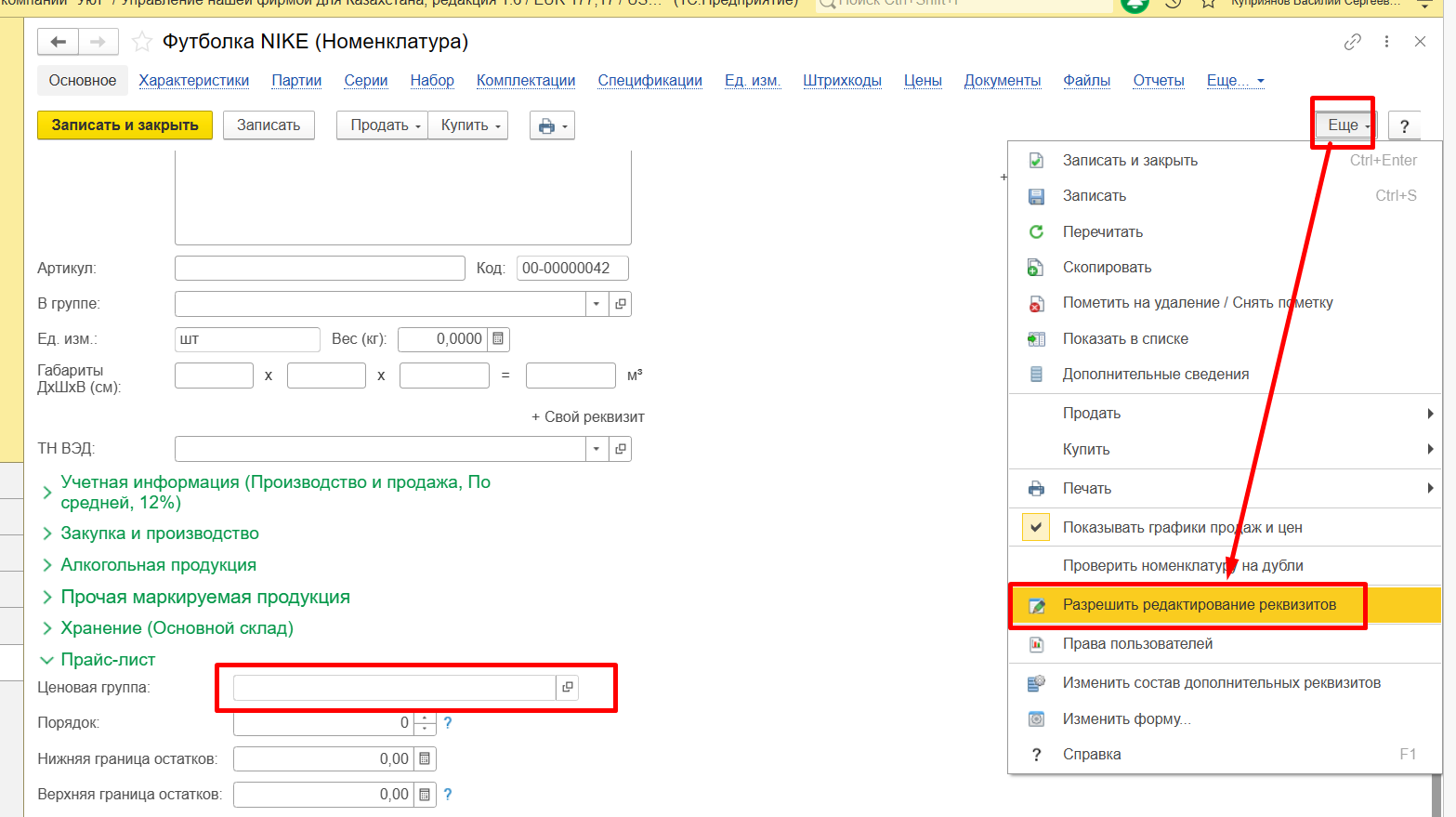1456x817 pixels.
Task: Select Разрешить редактирование реквизитов menu item
Action: (1199, 605)
